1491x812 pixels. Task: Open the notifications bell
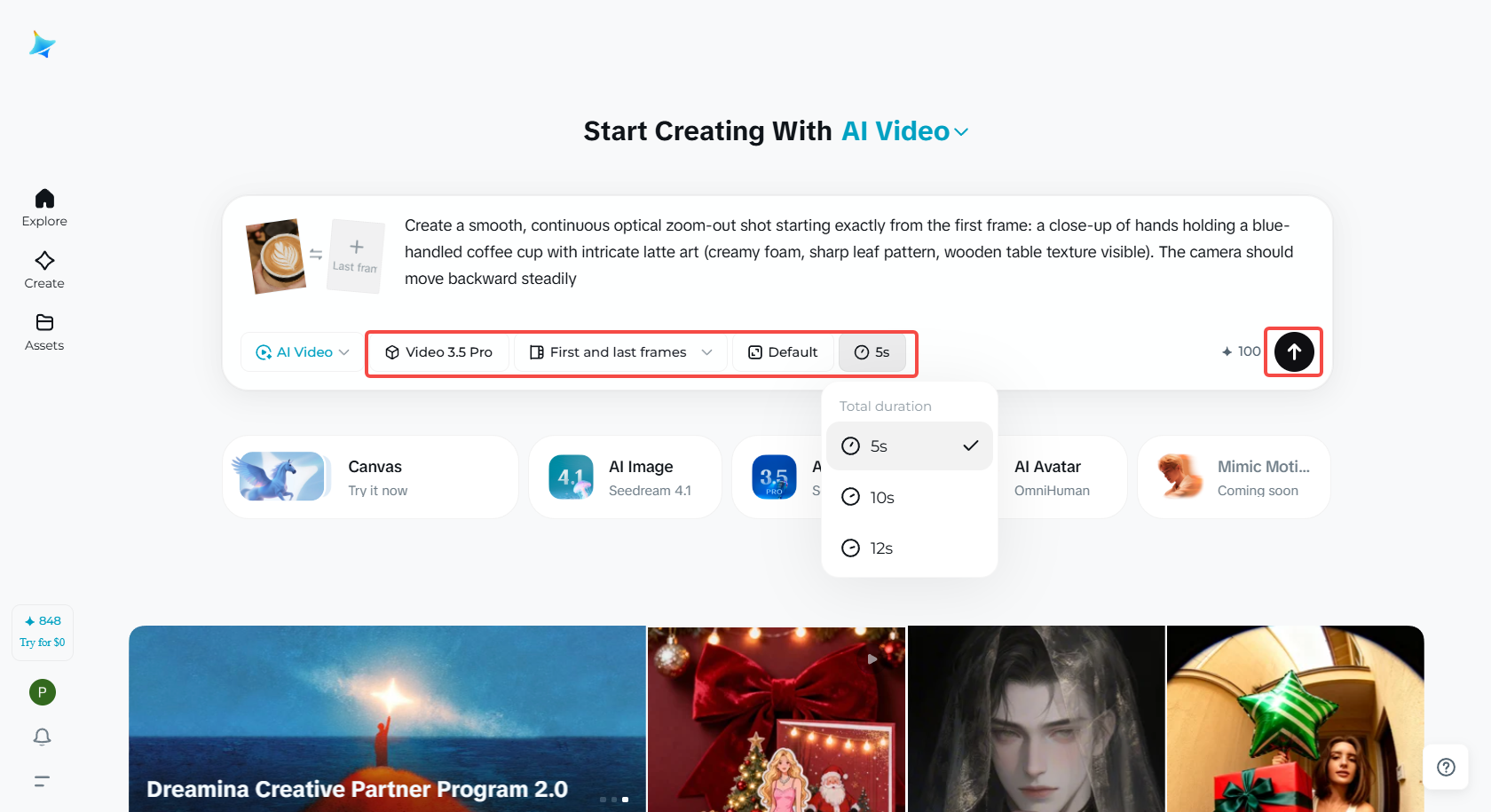tap(42, 737)
